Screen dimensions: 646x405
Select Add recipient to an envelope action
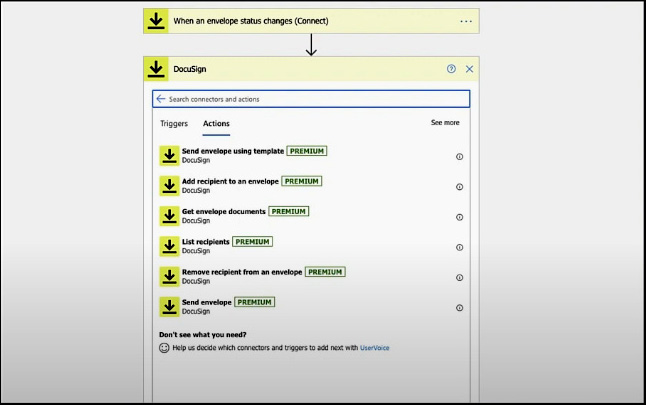click(x=230, y=181)
